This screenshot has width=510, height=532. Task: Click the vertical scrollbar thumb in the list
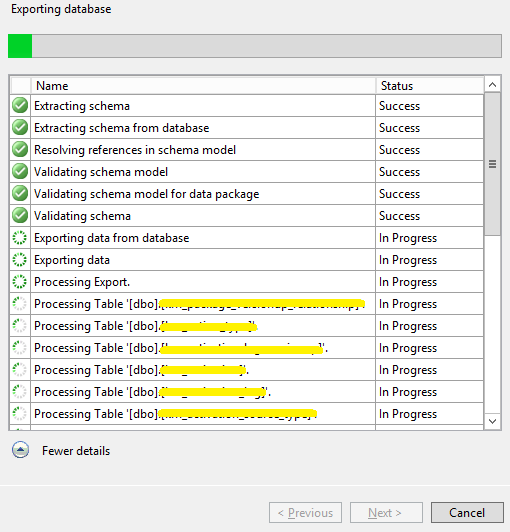coord(492,164)
